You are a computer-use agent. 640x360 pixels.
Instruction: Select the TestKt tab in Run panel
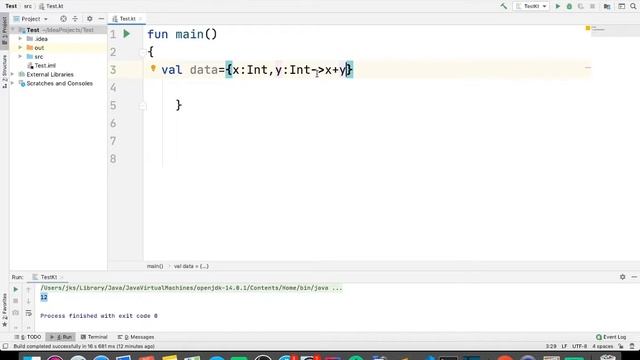[45, 277]
